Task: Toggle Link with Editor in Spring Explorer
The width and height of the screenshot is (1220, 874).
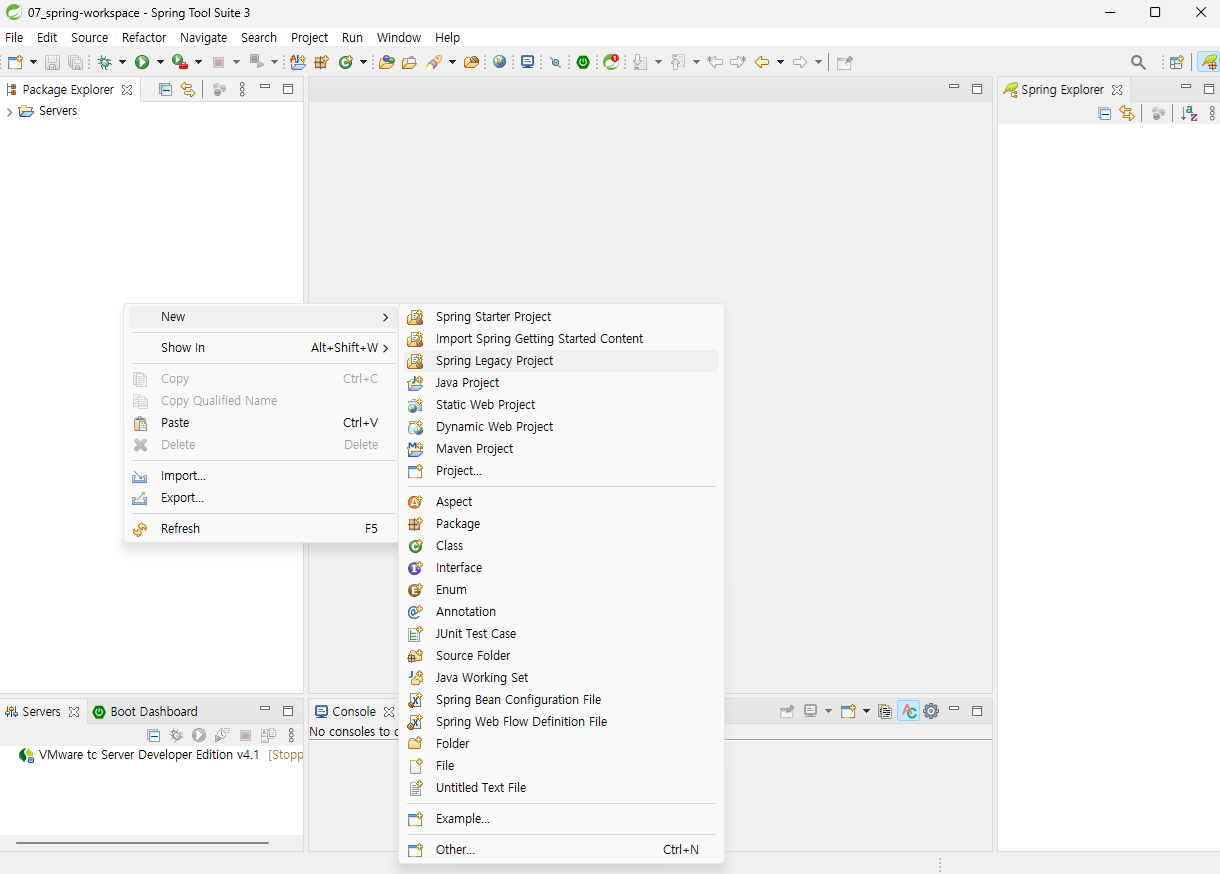Action: click(1128, 113)
